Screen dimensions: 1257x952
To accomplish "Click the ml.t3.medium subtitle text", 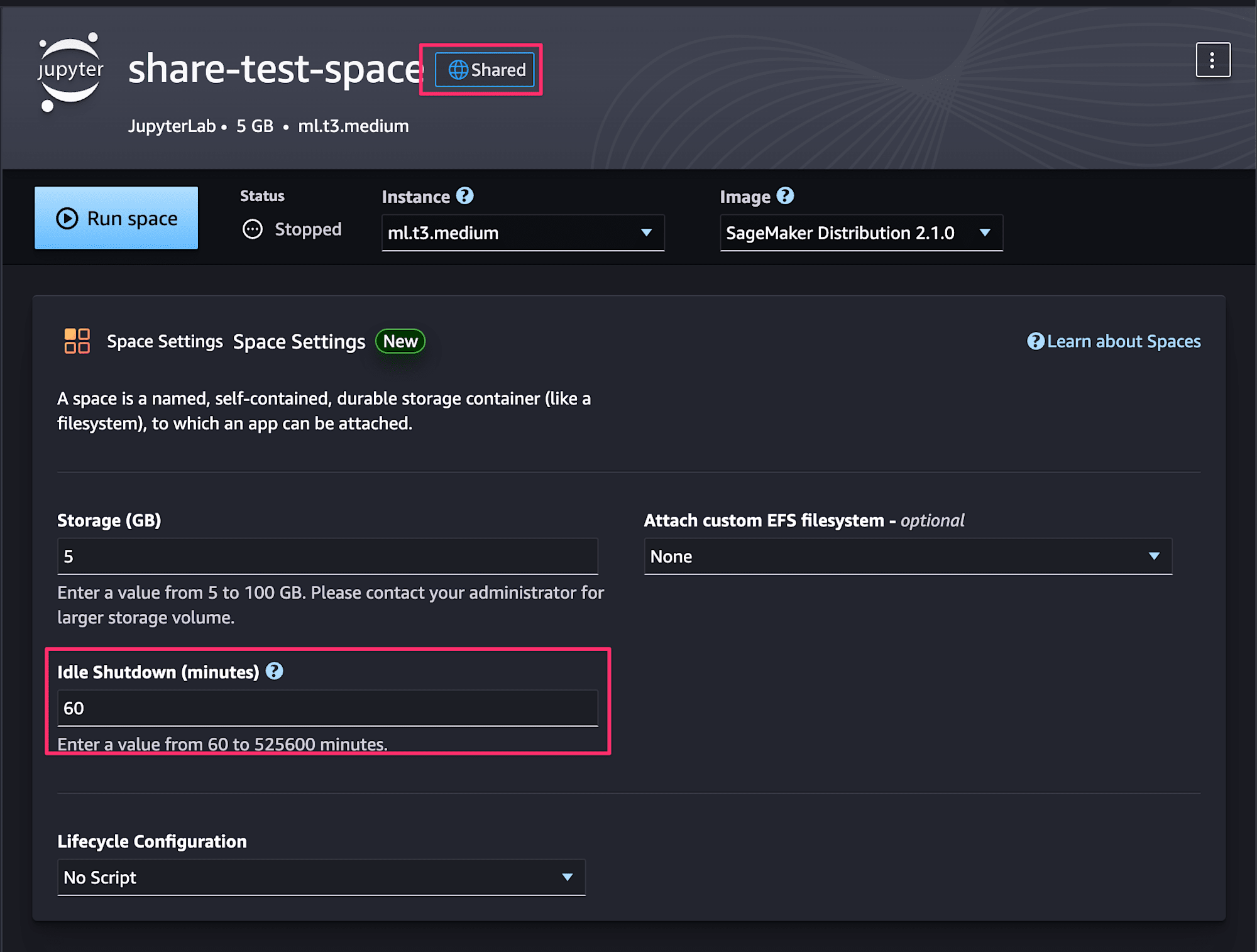I will pyautogui.click(x=353, y=126).
